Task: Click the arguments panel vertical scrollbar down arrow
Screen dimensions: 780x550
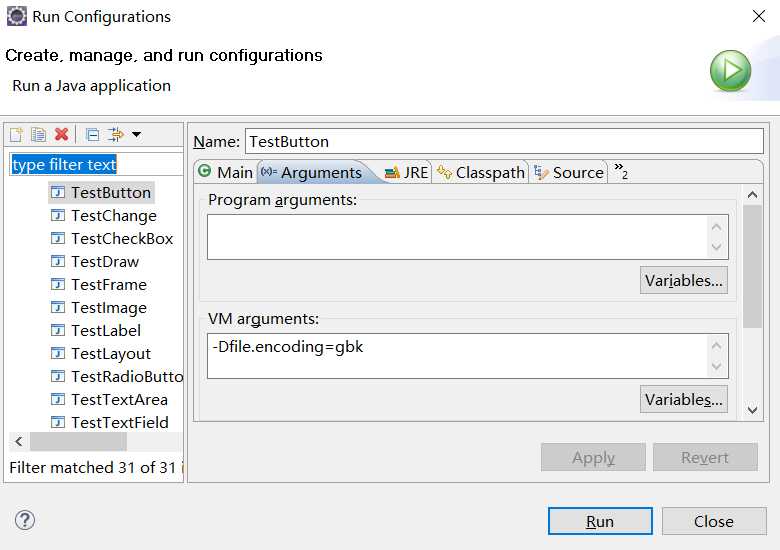Action: 752,410
